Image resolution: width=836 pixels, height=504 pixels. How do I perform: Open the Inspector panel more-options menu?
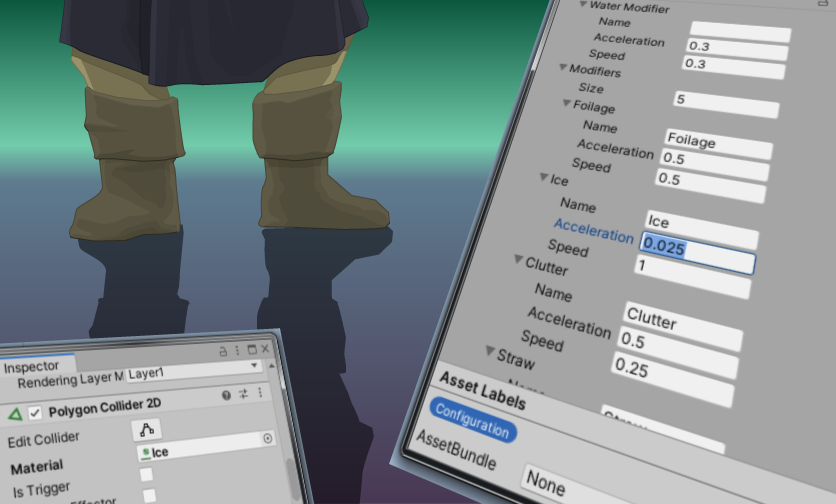(237, 351)
